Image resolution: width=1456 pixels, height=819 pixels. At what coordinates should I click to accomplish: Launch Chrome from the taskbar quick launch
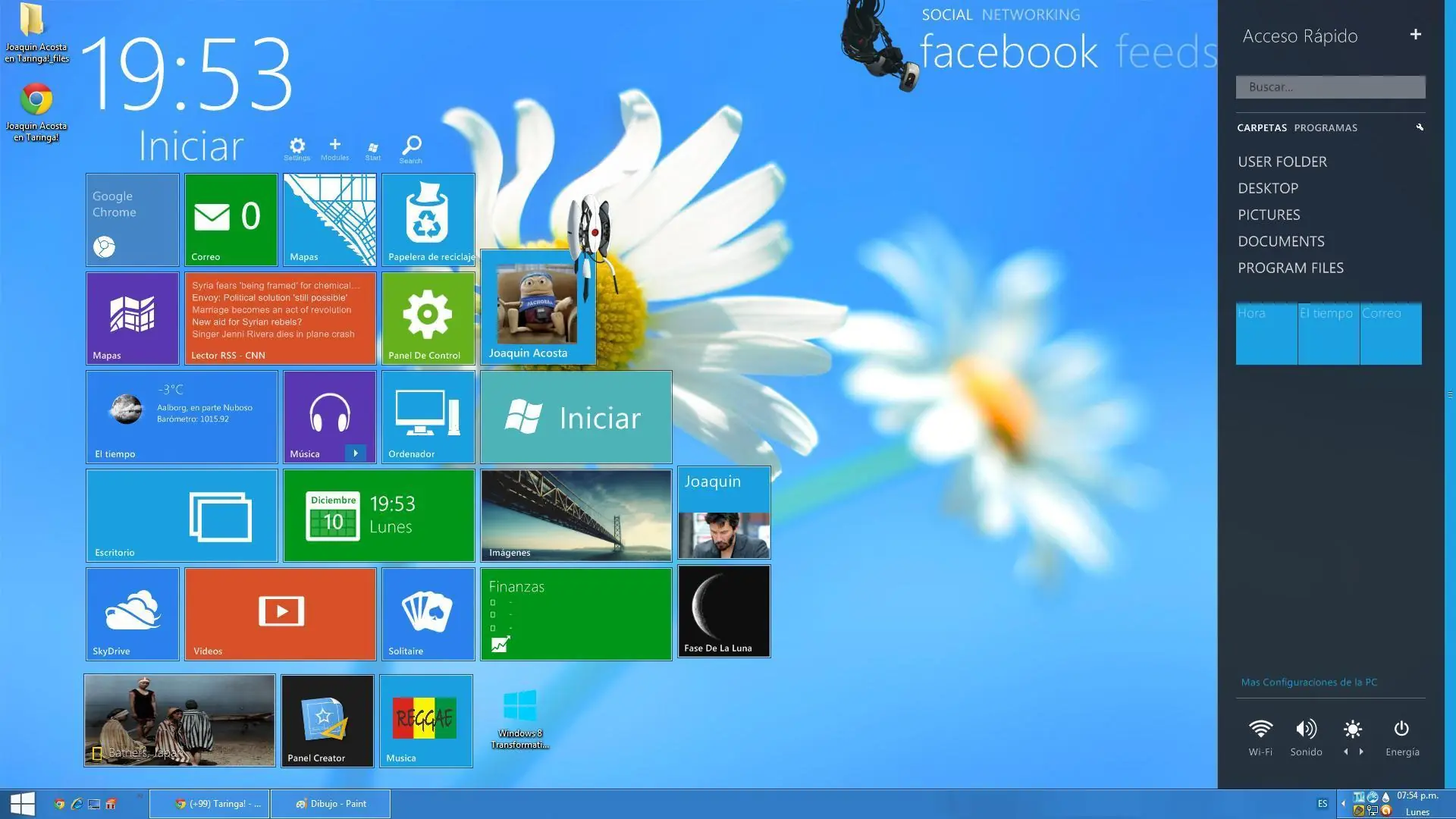coord(59,804)
